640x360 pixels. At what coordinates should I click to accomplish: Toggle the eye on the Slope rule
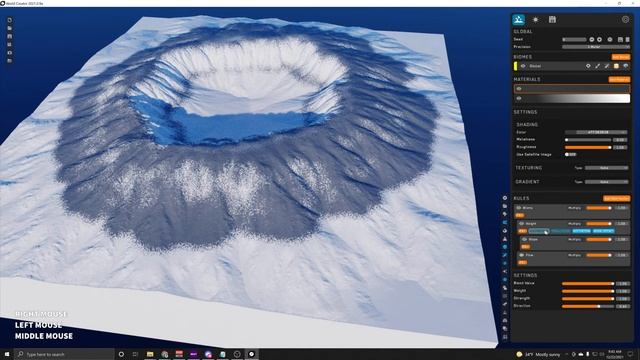coord(524,239)
